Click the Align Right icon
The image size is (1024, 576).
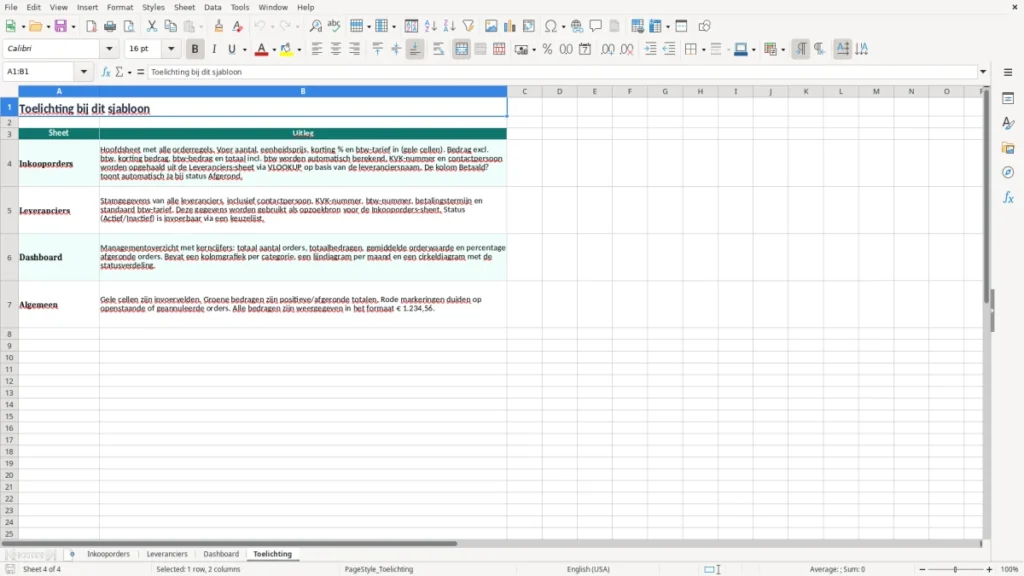pyautogui.click(x=355, y=49)
